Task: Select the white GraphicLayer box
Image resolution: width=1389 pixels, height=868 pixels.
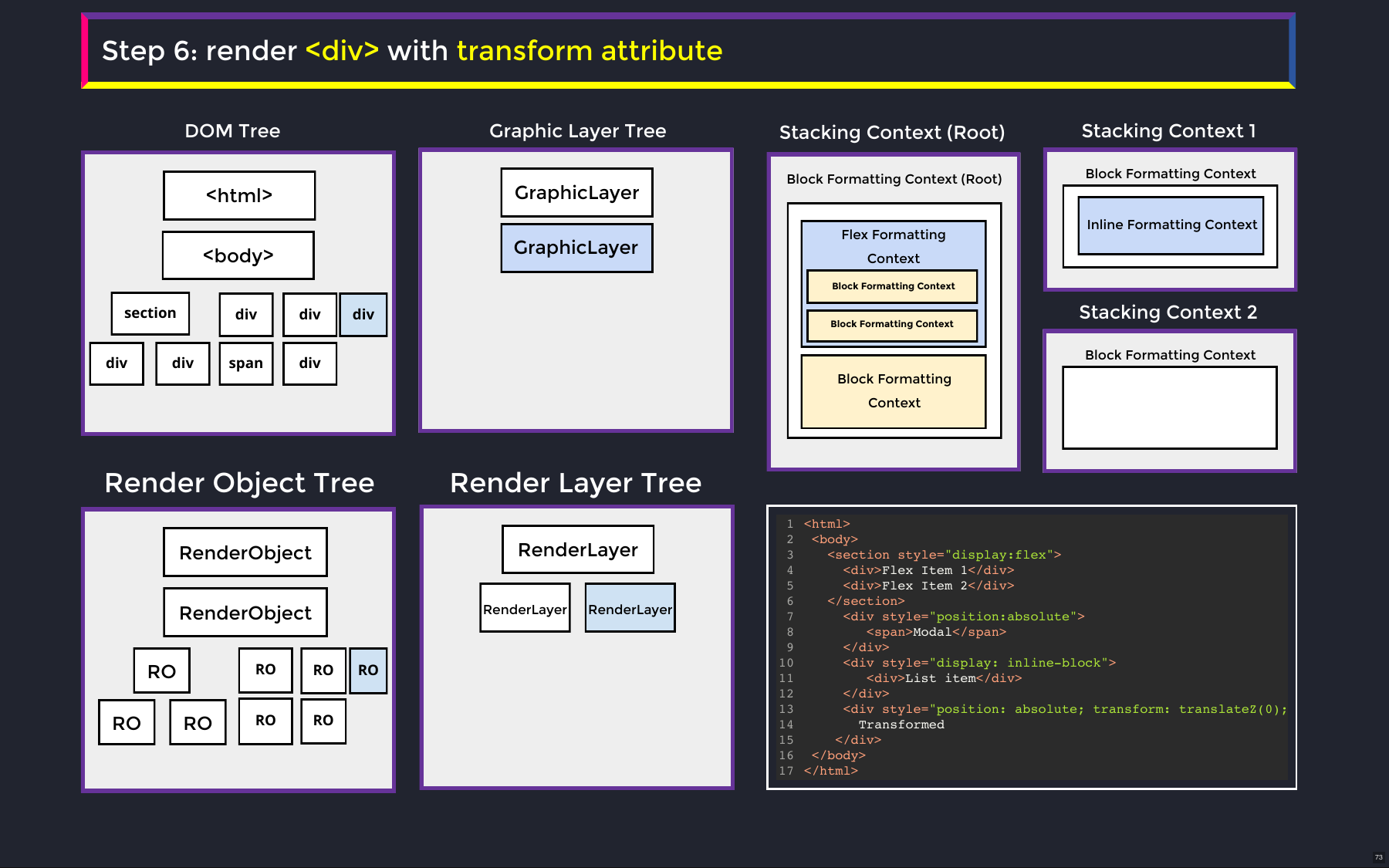Action: point(577,192)
